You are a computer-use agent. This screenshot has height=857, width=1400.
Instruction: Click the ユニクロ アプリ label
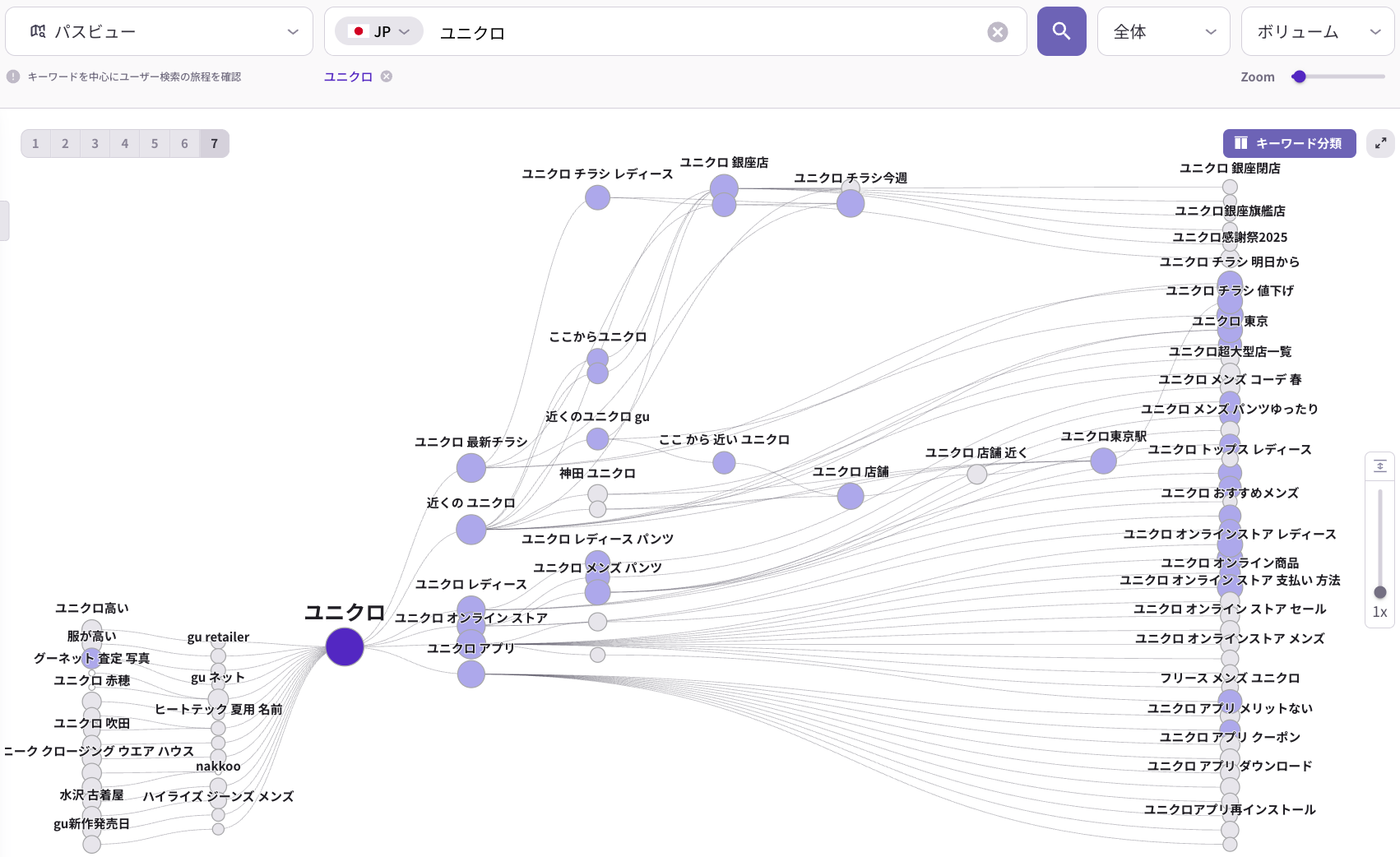tap(471, 649)
